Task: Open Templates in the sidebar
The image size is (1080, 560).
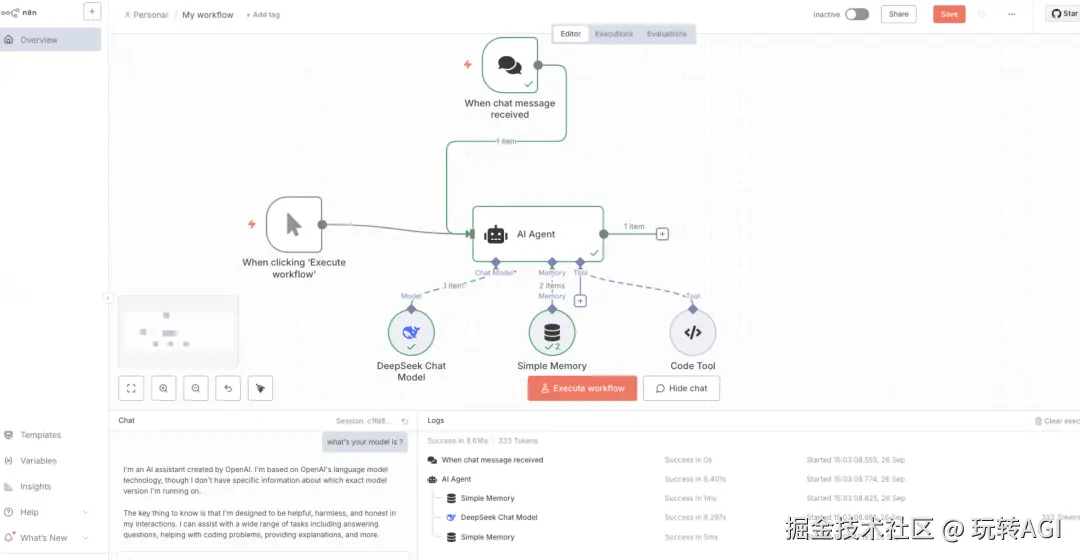Action: (41, 435)
